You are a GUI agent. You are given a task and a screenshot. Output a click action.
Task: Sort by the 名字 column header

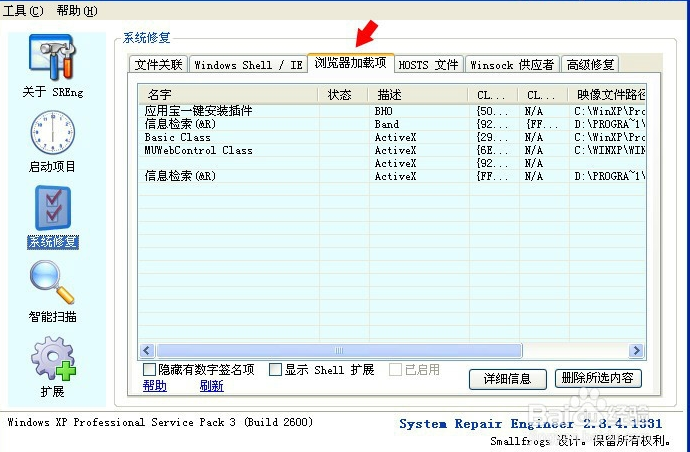pos(229,95)
